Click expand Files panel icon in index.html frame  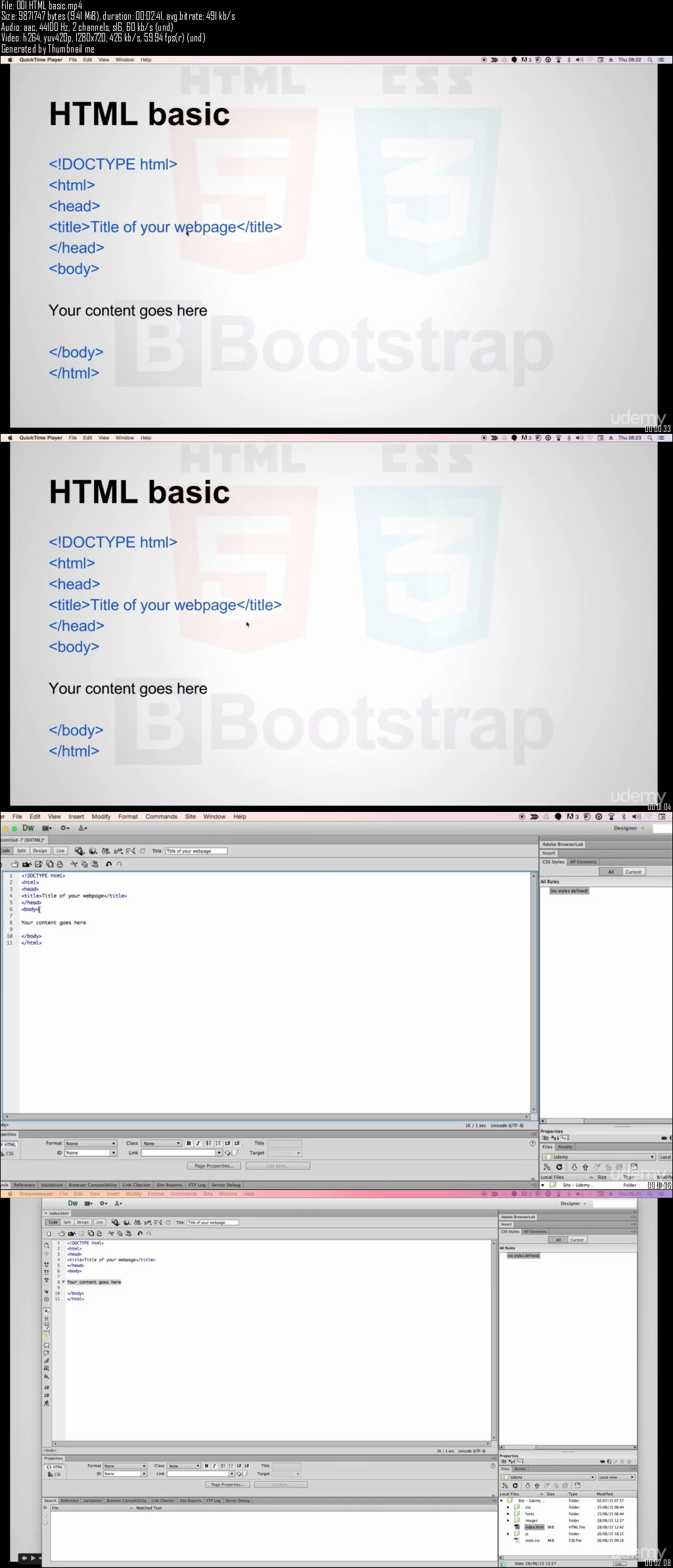[x=578, y=1485]
